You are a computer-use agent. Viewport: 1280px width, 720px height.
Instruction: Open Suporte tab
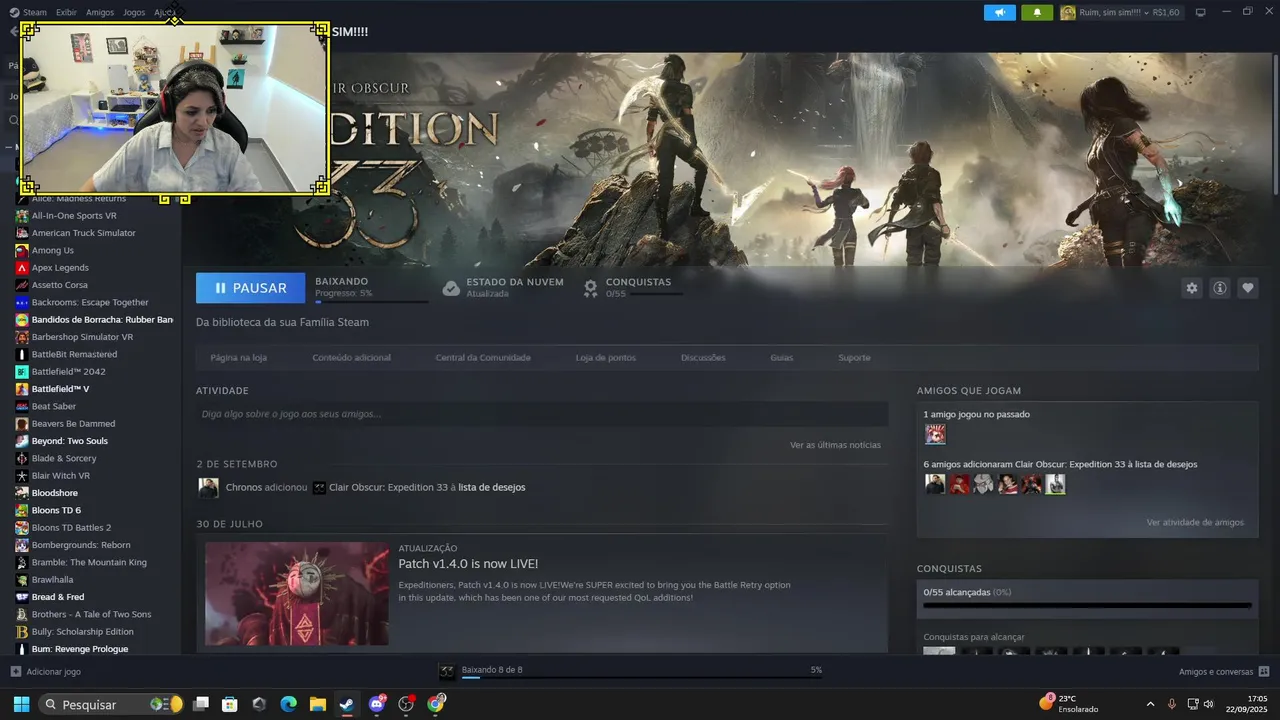(854, 358)
